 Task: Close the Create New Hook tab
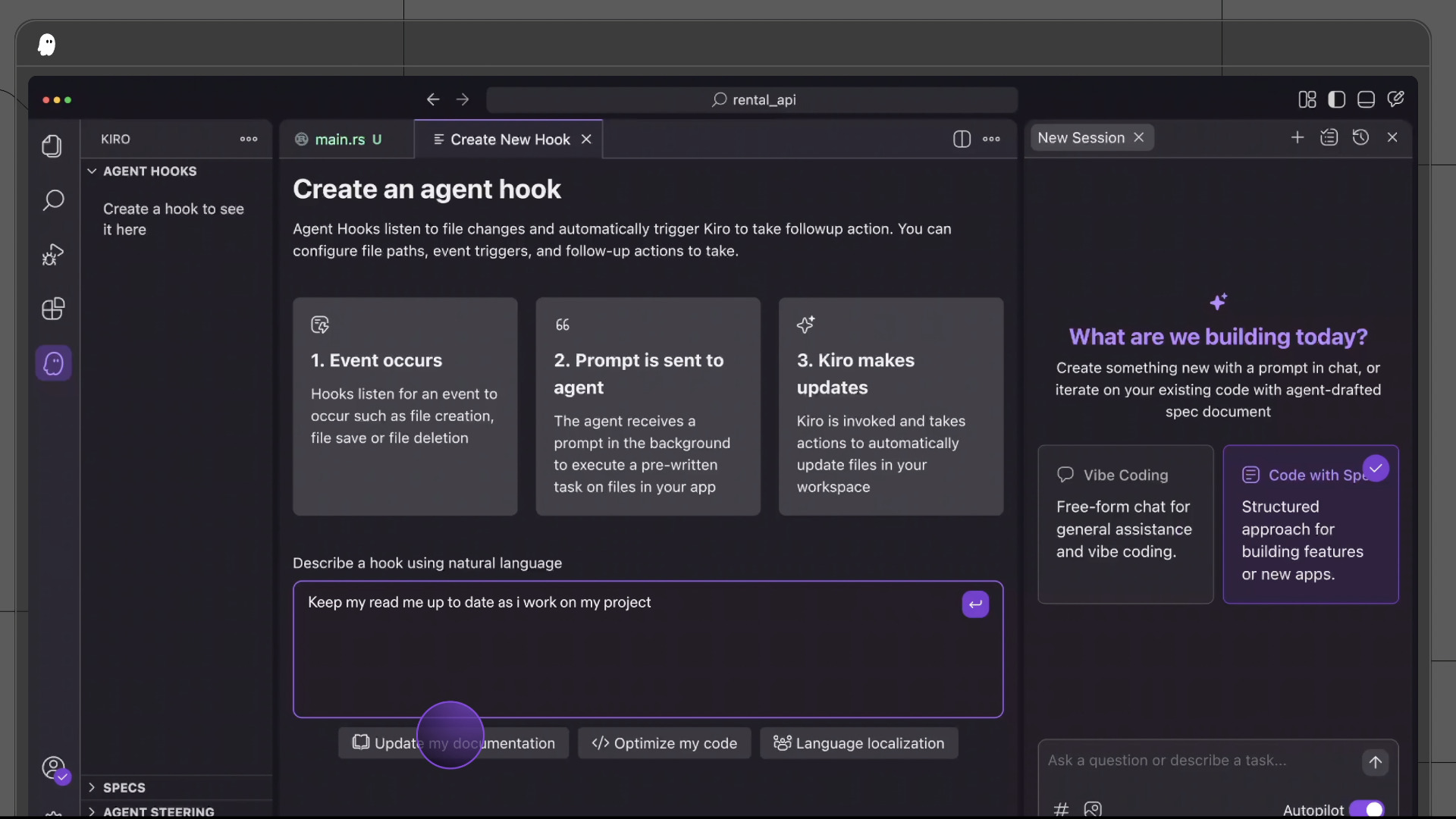(x=586, y=140)
